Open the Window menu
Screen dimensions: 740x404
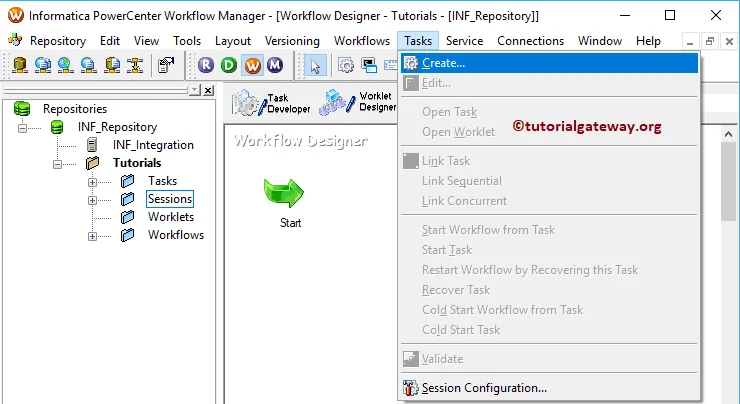(x=600, y=41)
